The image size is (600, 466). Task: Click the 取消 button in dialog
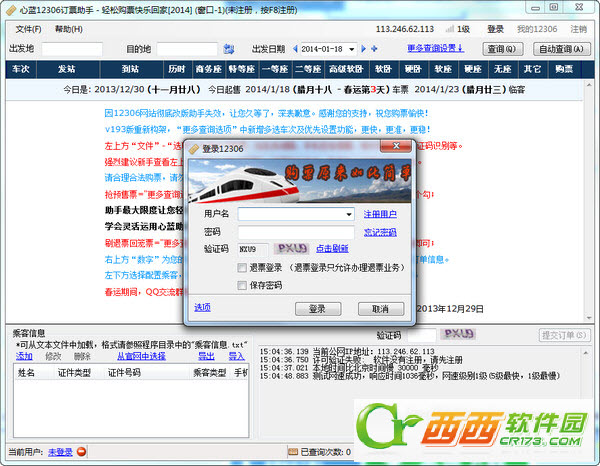click(381, 309)
